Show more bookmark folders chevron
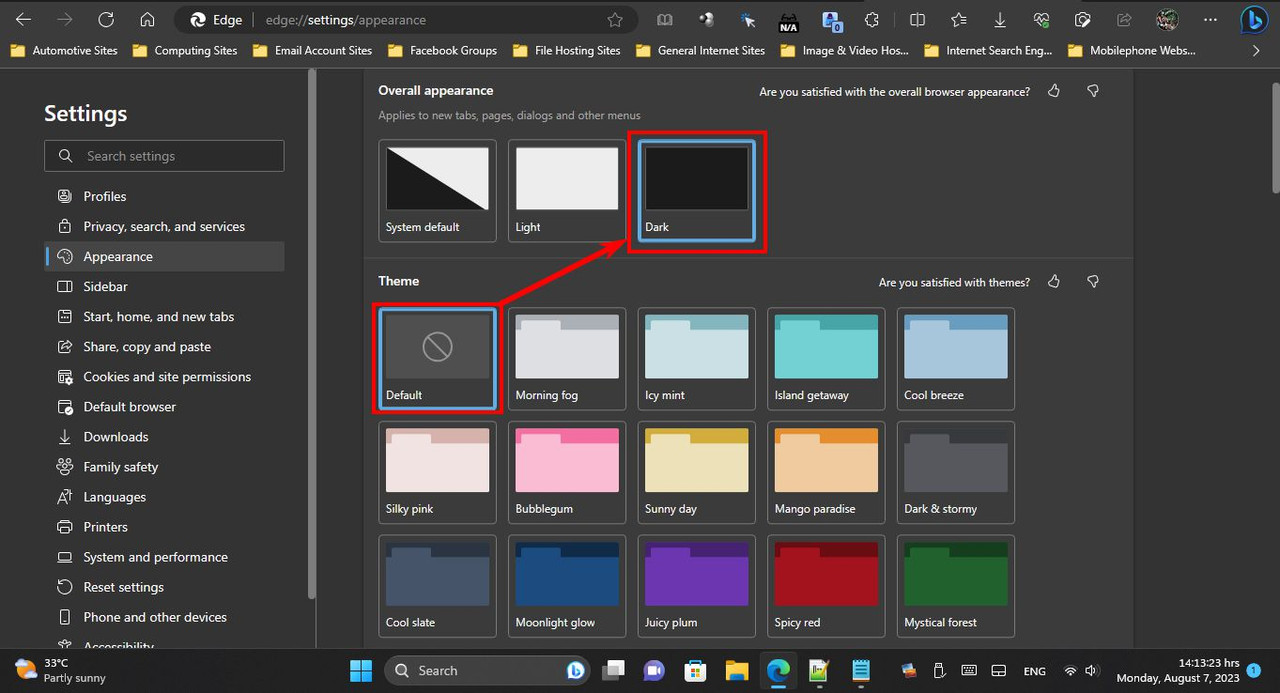The height and width of the screenshot is (693, 1280). [1256, 50]
